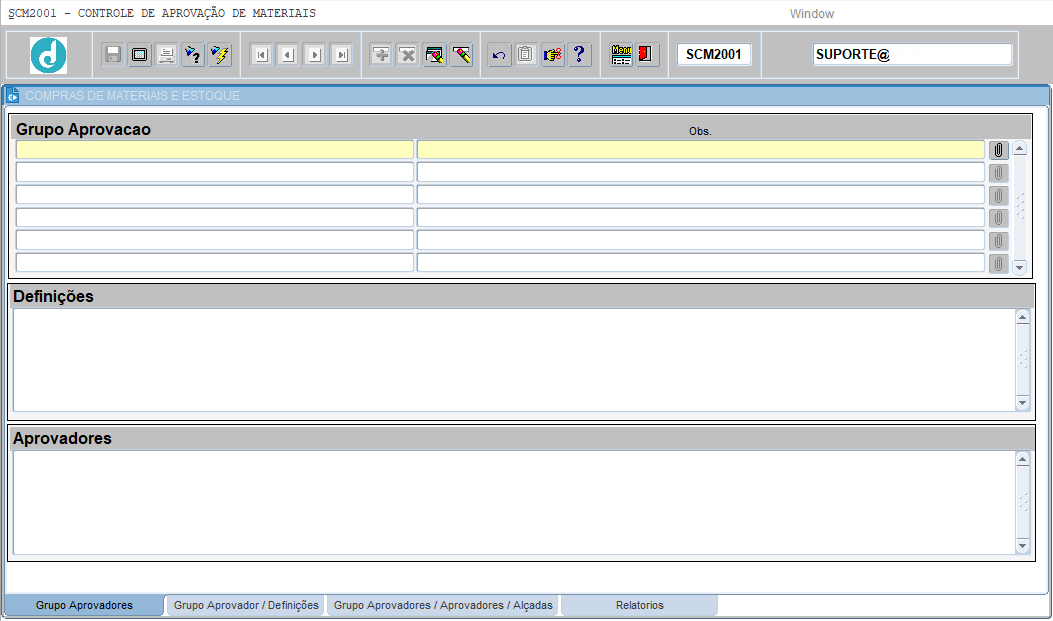Delete record using the X icon

(408, 55)
